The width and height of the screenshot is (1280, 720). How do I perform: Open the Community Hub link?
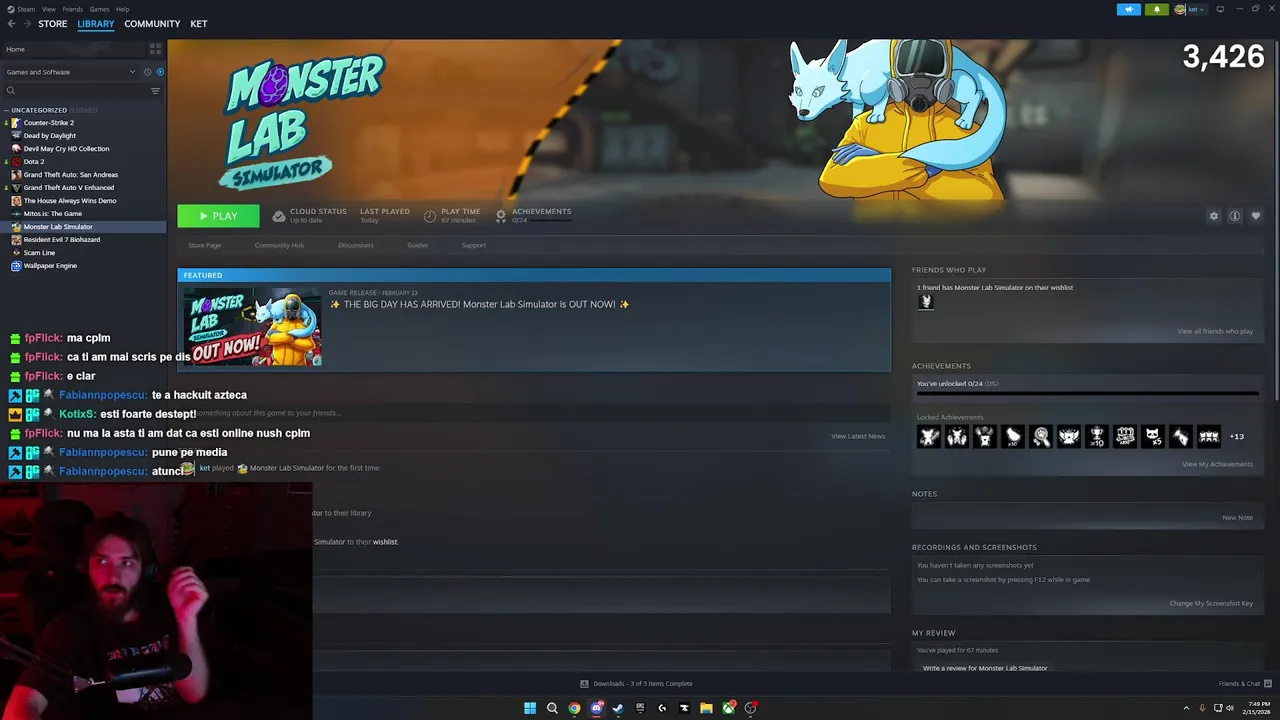279,245
